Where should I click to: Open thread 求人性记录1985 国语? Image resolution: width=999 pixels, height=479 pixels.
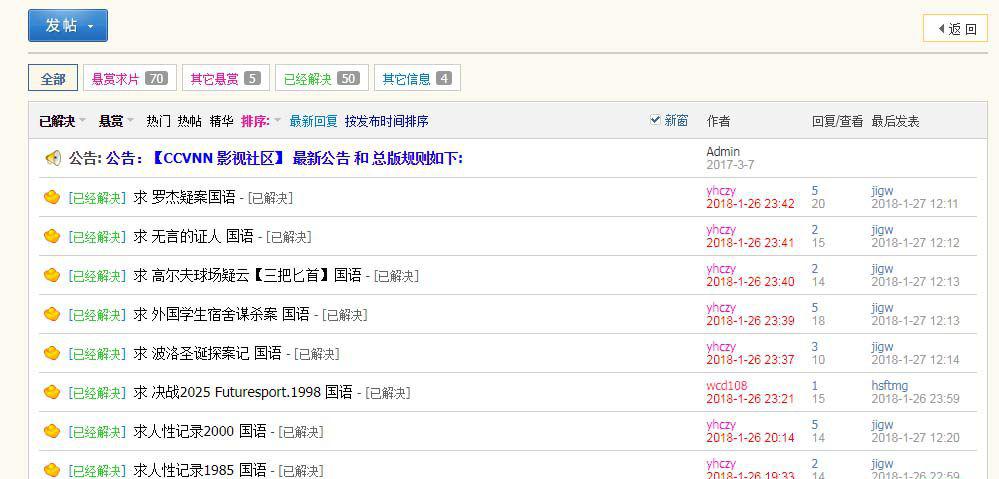coord(200,470)
